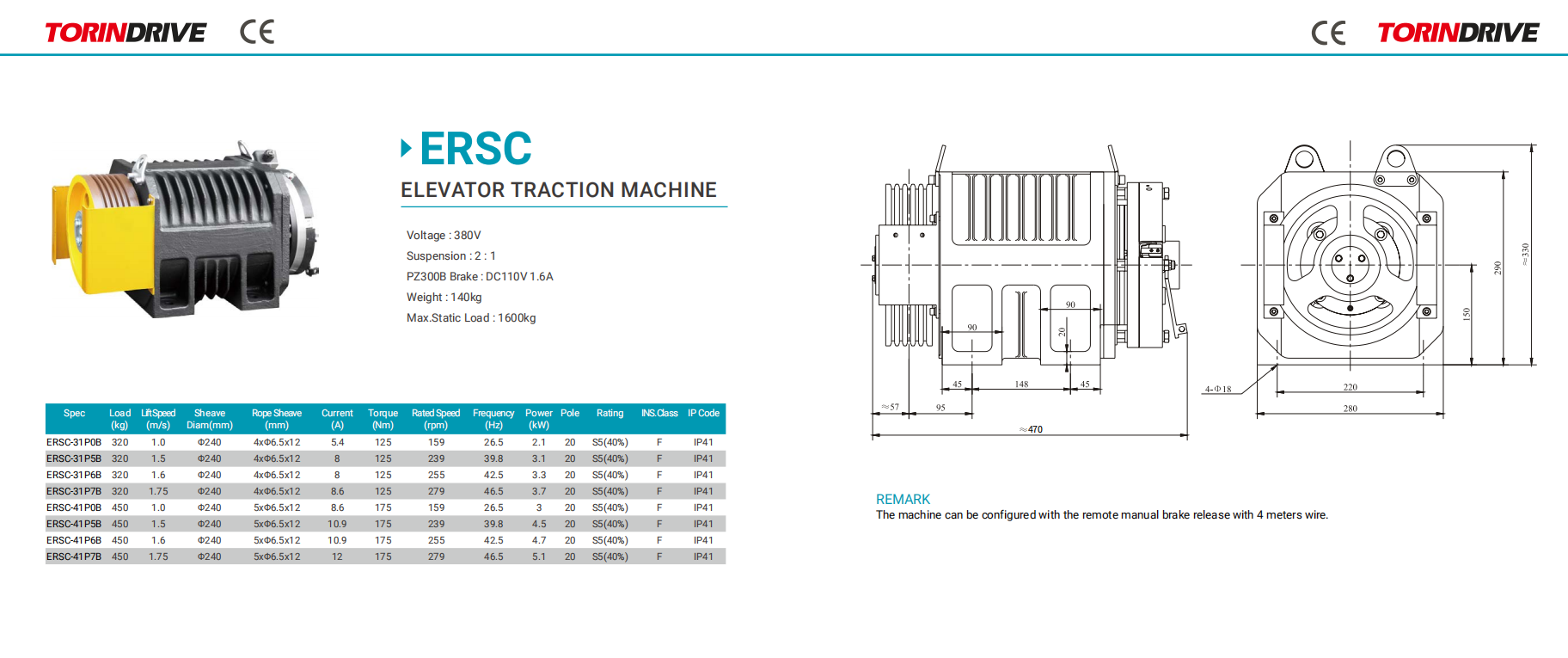Image resolution: width=1568 pixels, height=658 pixels.
Task: Click the REMARK heading
Action: pyautogui.click(x=903, y=500)
